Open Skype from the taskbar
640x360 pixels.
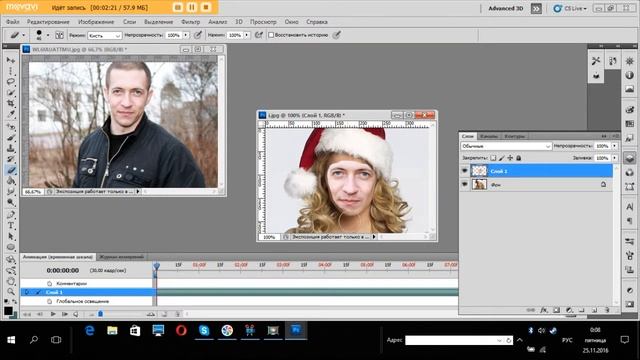click(x=204, y=330)
